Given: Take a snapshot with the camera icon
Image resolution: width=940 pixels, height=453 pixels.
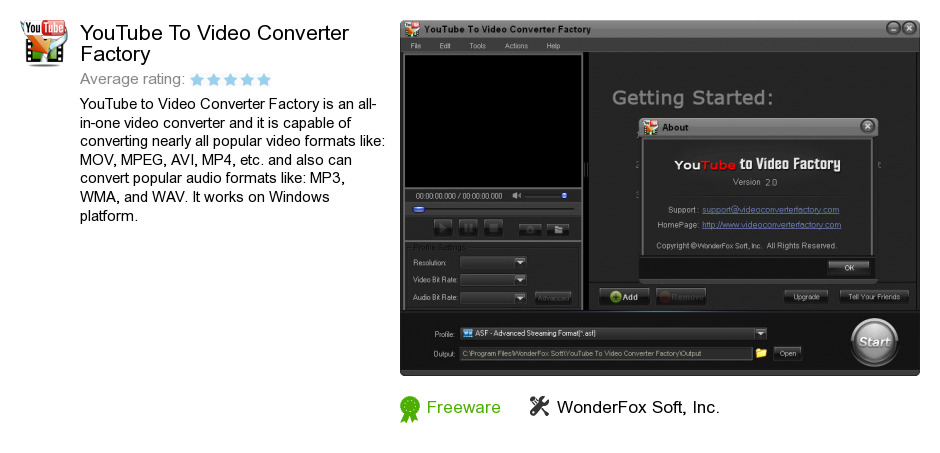Looking at the screenshot, I should pos(530,229).
